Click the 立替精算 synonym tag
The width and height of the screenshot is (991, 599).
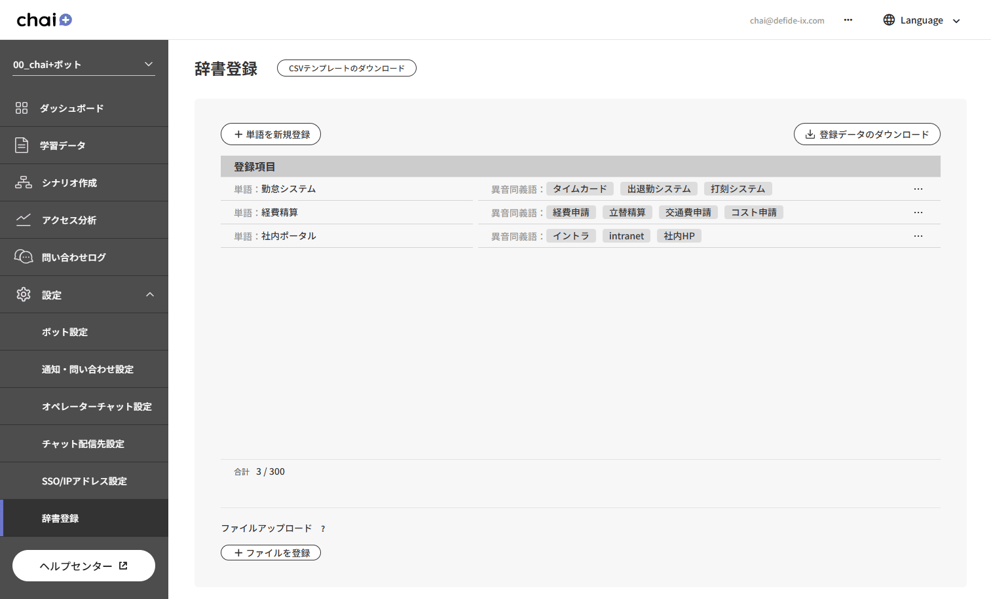pyautogui.click(x=627, y=212)
